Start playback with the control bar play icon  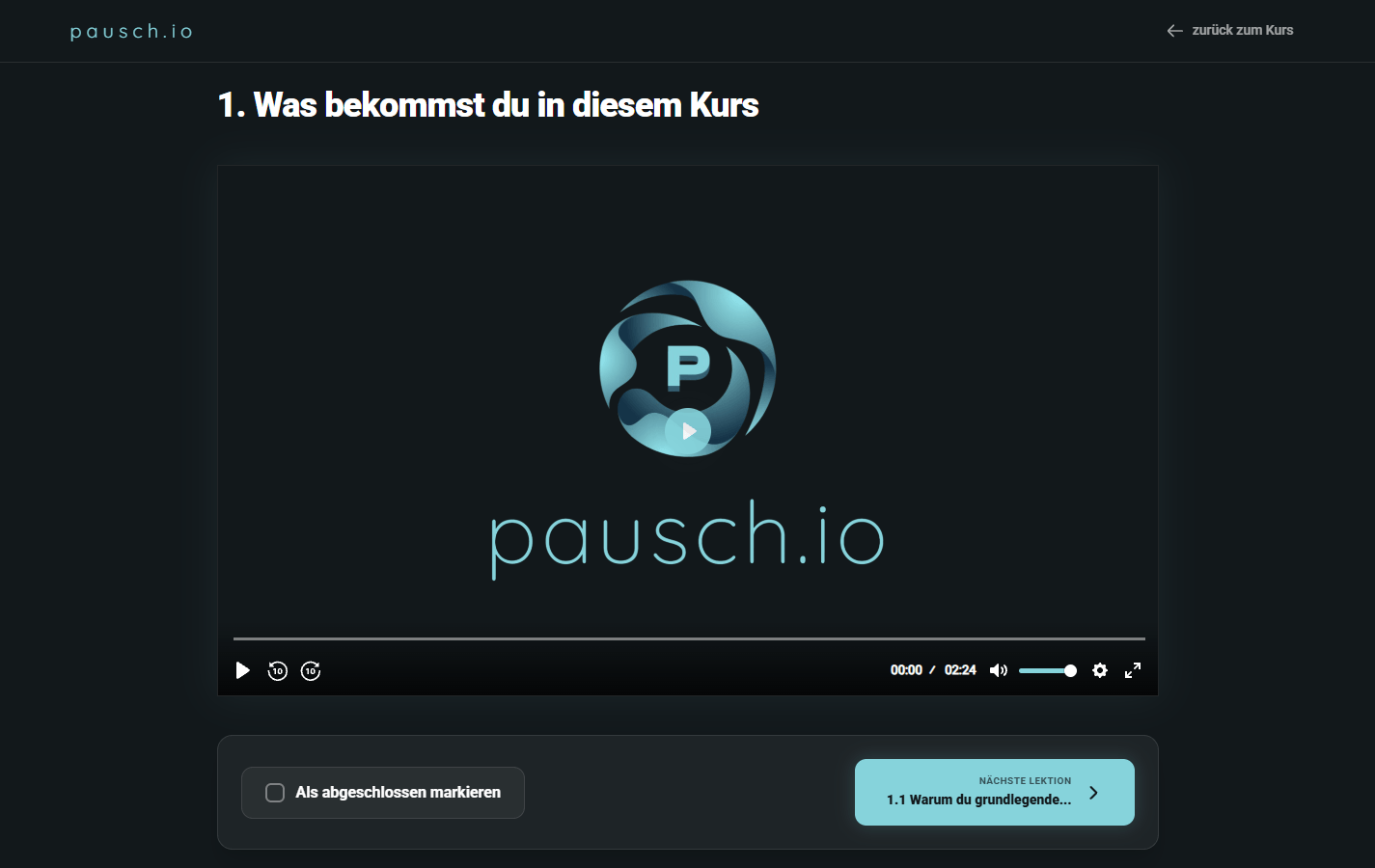point(243,670)
